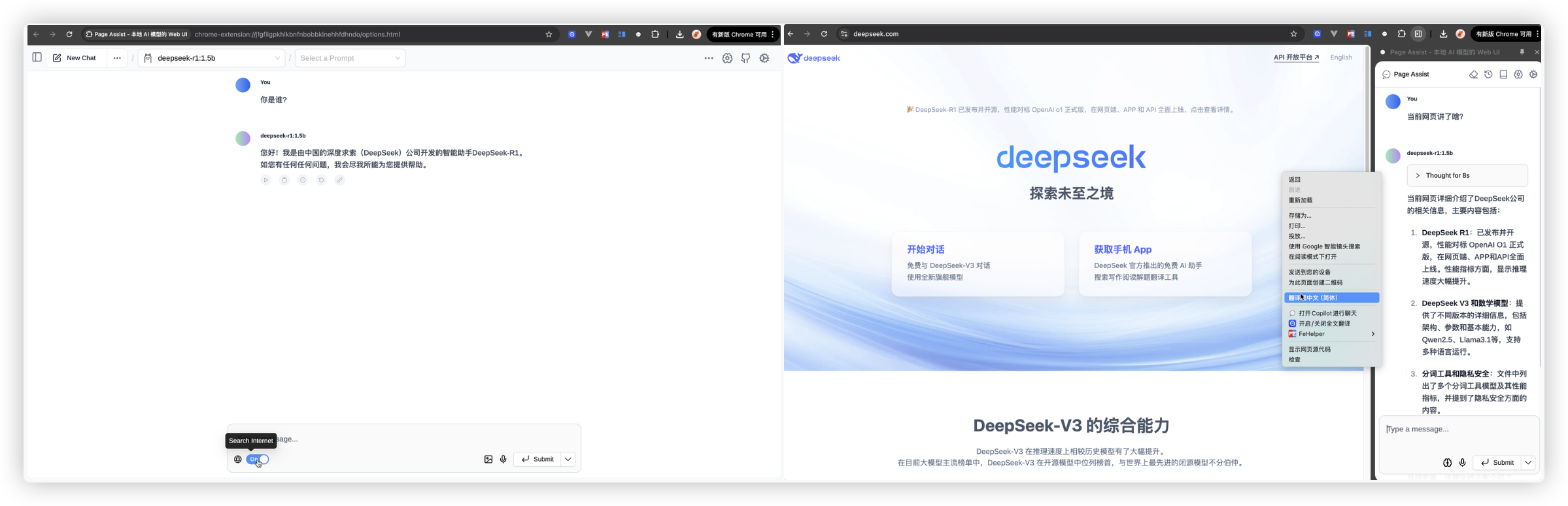Click microphone icon in left chat input
1568x506 pixels.
click(503, 460)
